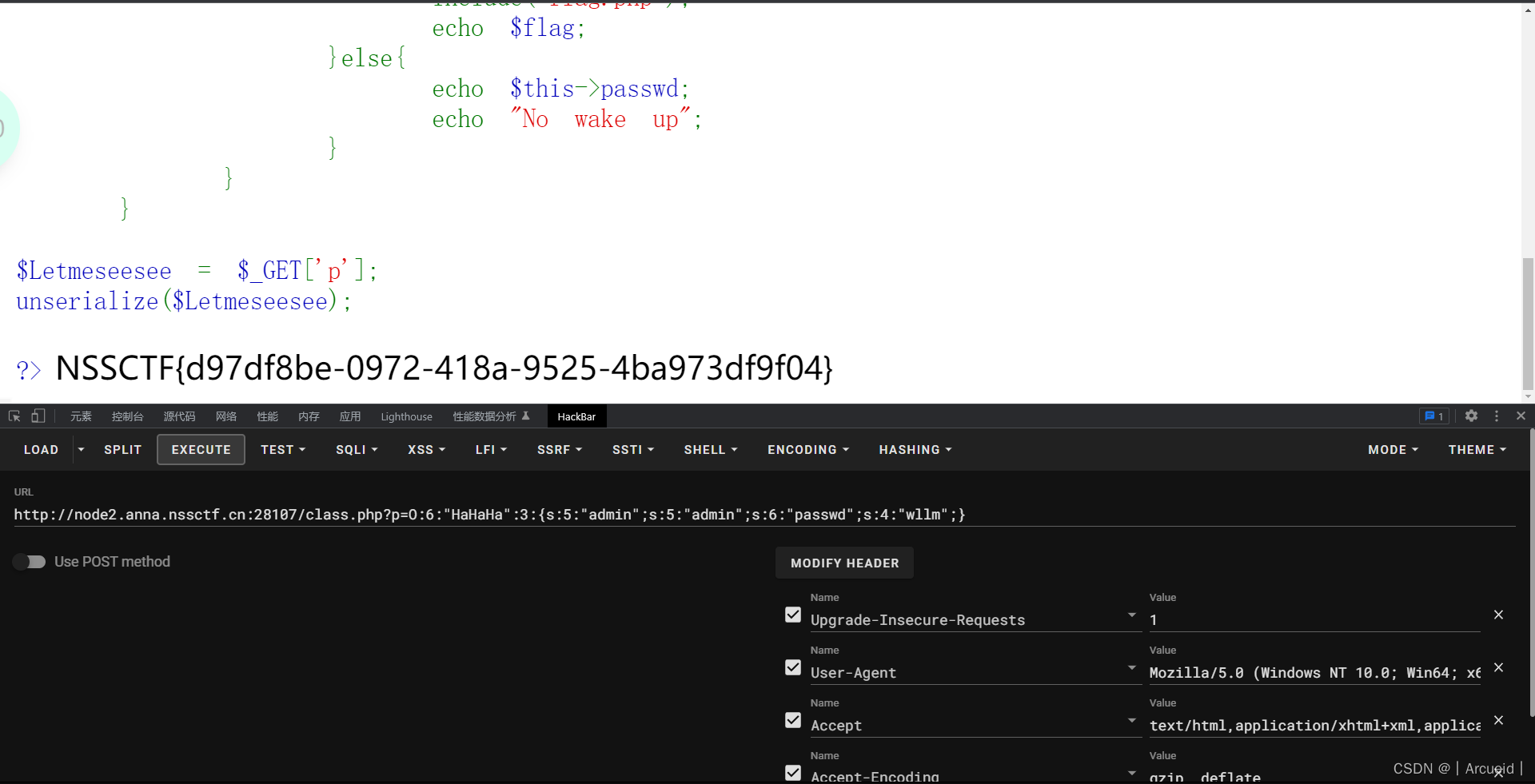Remove the Accept header row

coord(1498,720)
